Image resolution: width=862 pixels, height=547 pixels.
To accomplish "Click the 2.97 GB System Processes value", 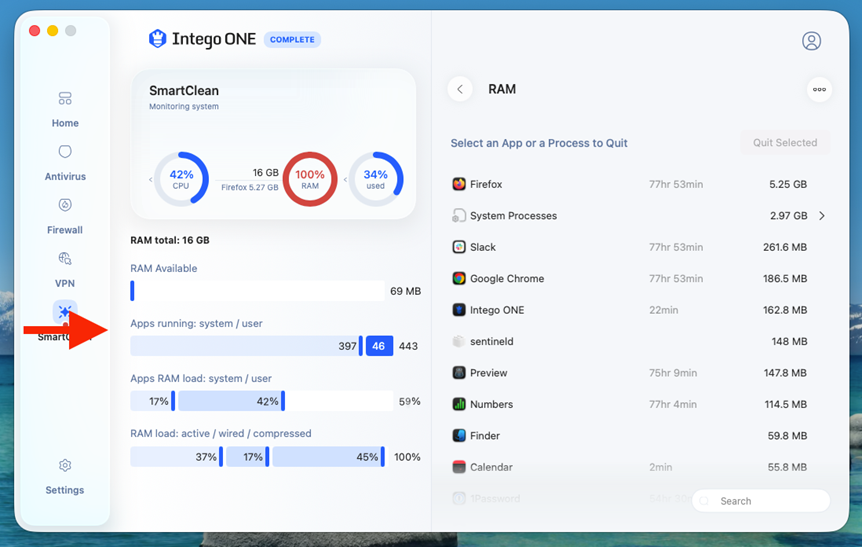I will coord(788,216).
